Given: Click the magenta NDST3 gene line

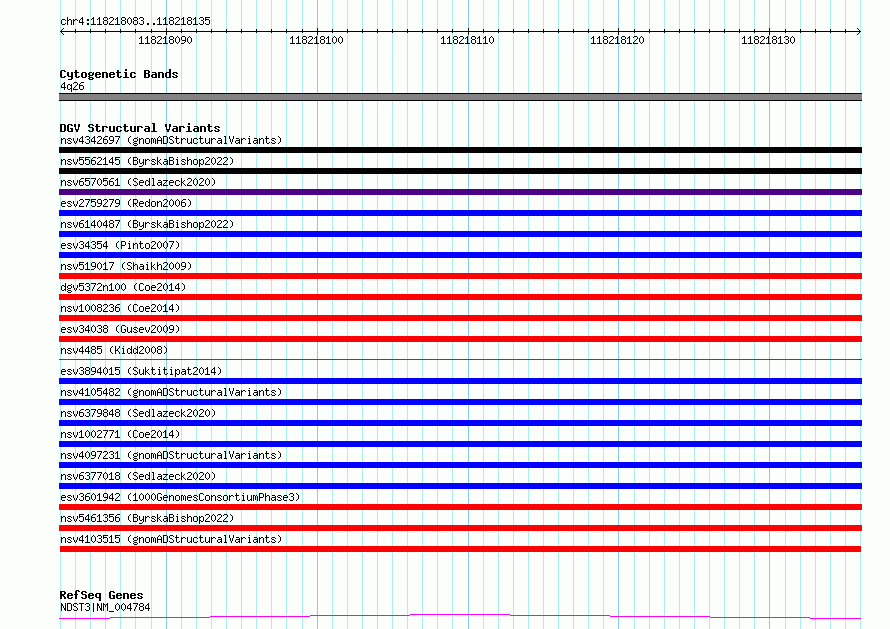Looking at the screenshot, I should click(x=460, y=617).
